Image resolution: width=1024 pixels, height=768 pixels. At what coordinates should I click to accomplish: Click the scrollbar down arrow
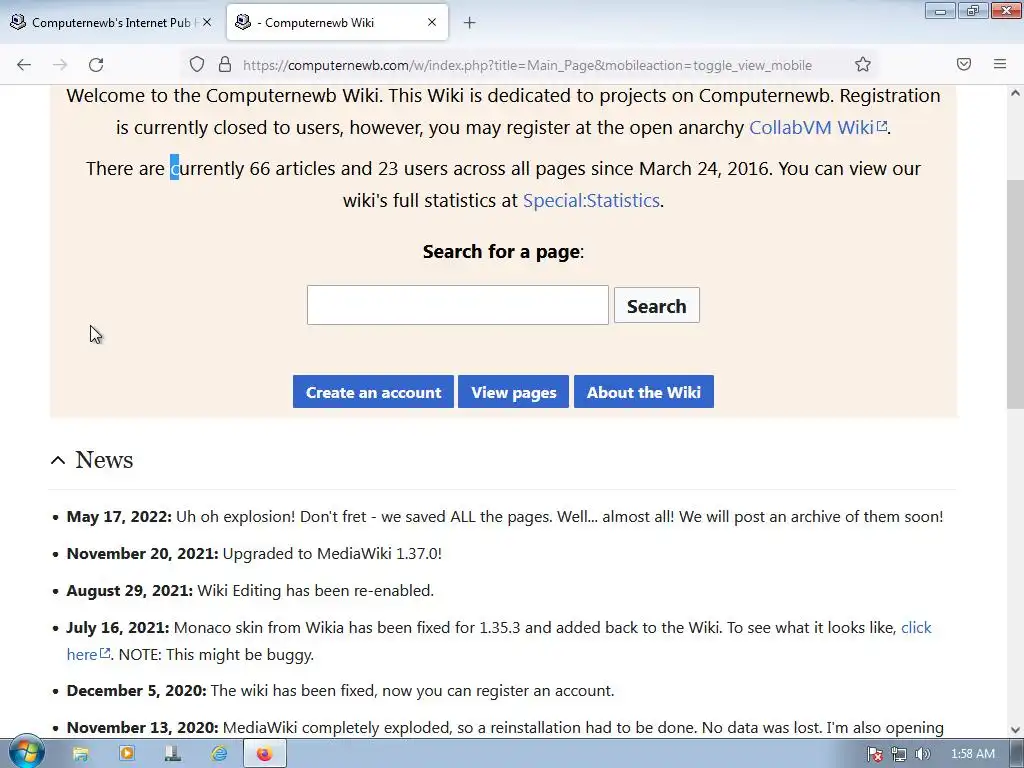click(x=1015, y=730)
